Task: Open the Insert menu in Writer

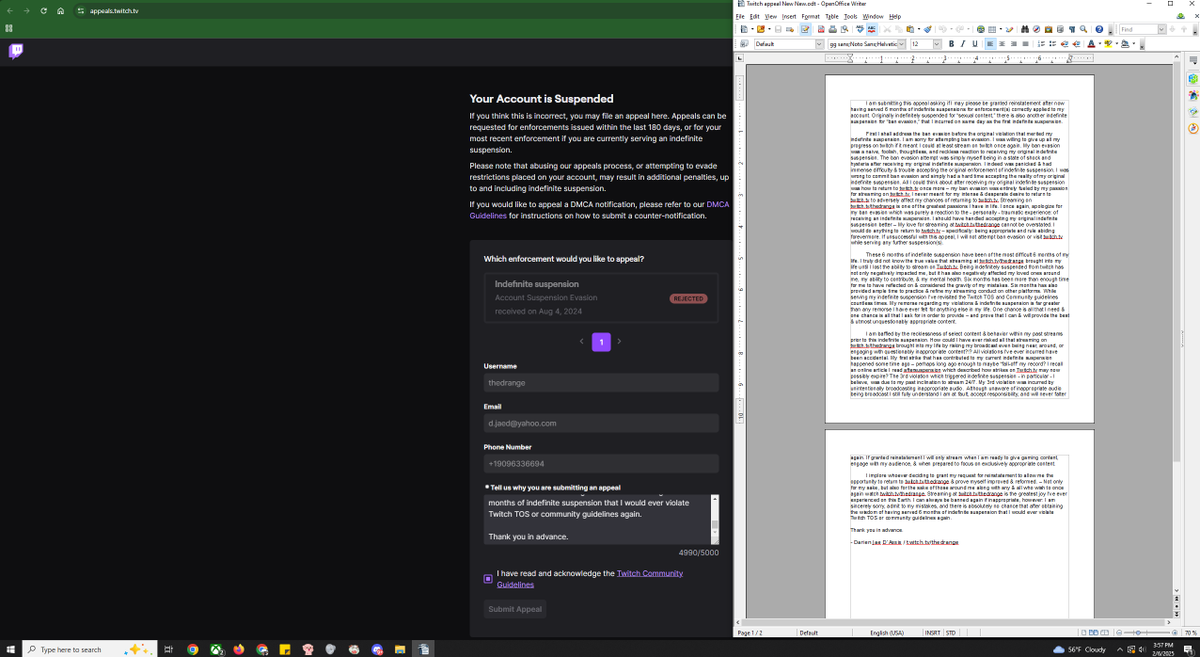Action: point(789,16)
